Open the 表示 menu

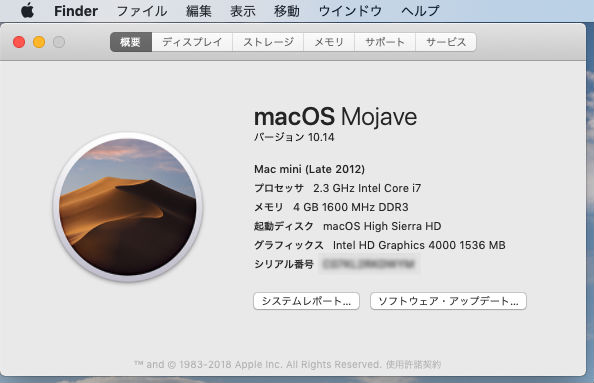[x=242, y=11]
